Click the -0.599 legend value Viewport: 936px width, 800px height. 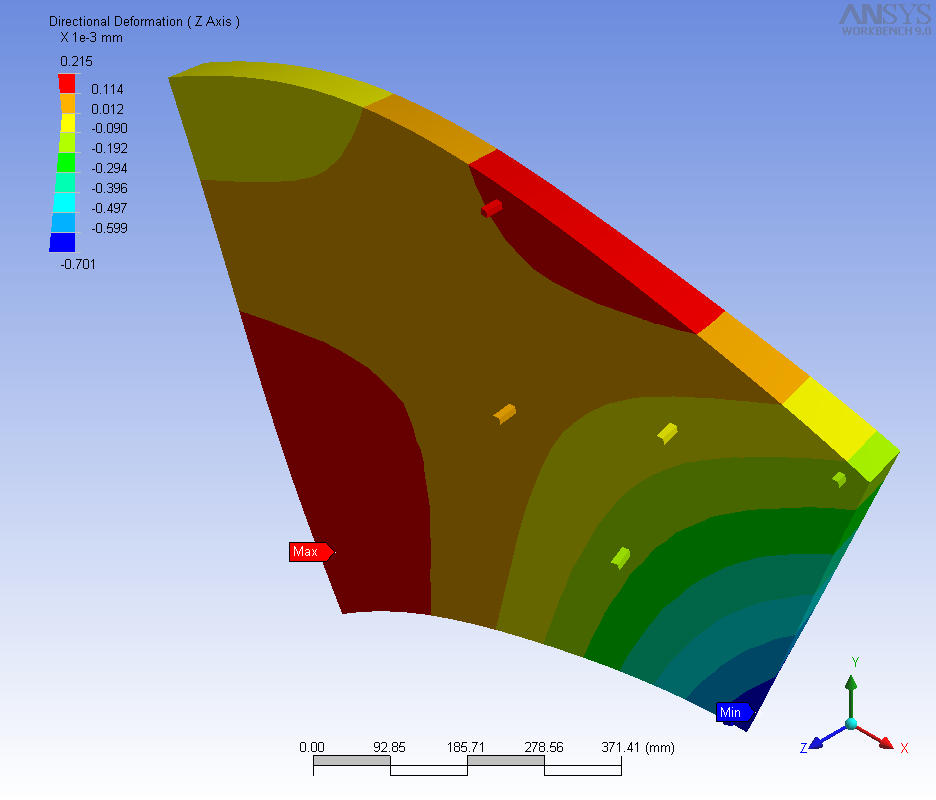click(109, 228)
